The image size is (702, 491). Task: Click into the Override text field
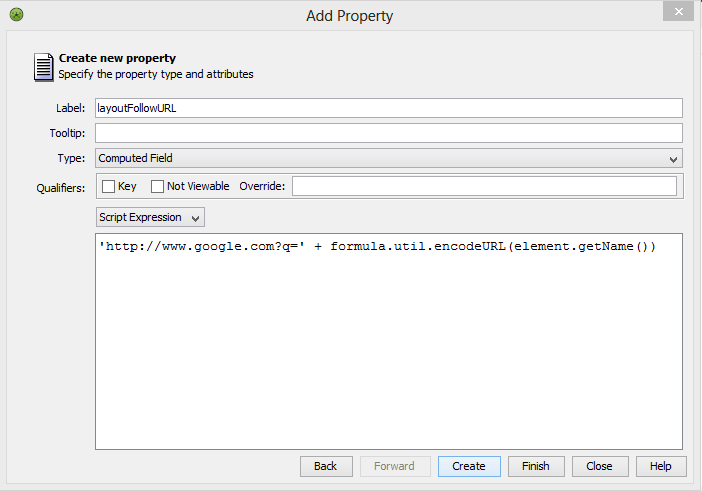click(484, 186)
